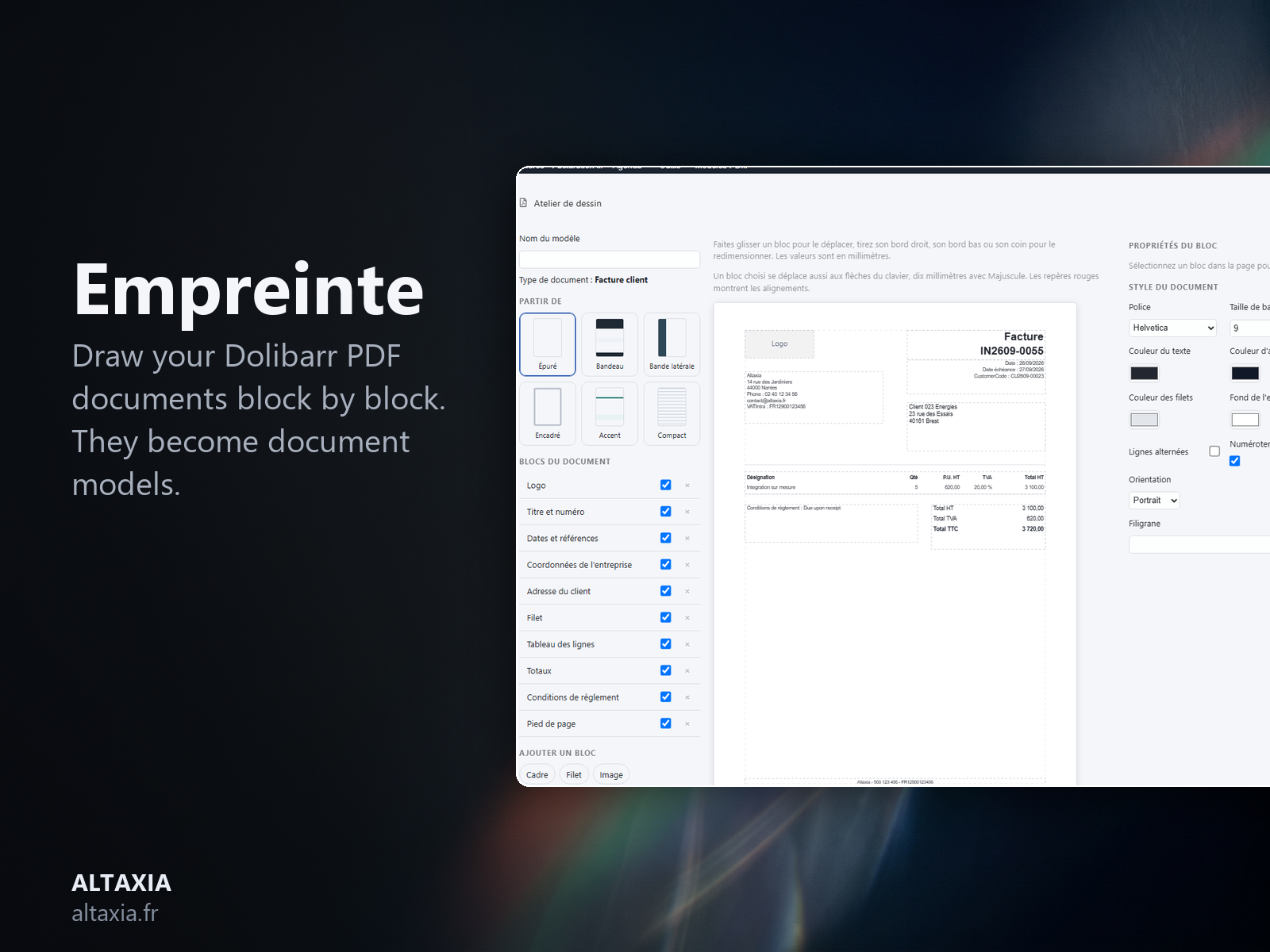This screenshot has height=952, width=1270.
Task: Remove the Adresse du client block
Action: [687, 591]
